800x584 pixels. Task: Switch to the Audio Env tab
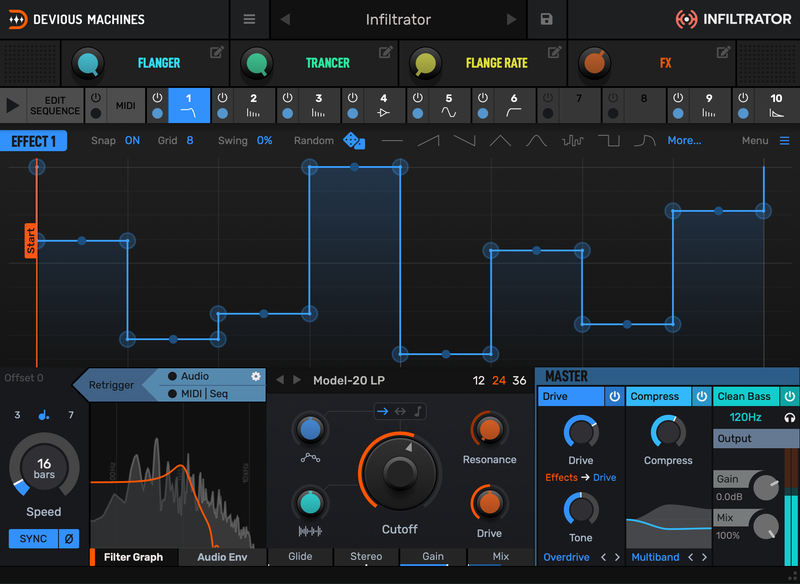coord(224,557)
